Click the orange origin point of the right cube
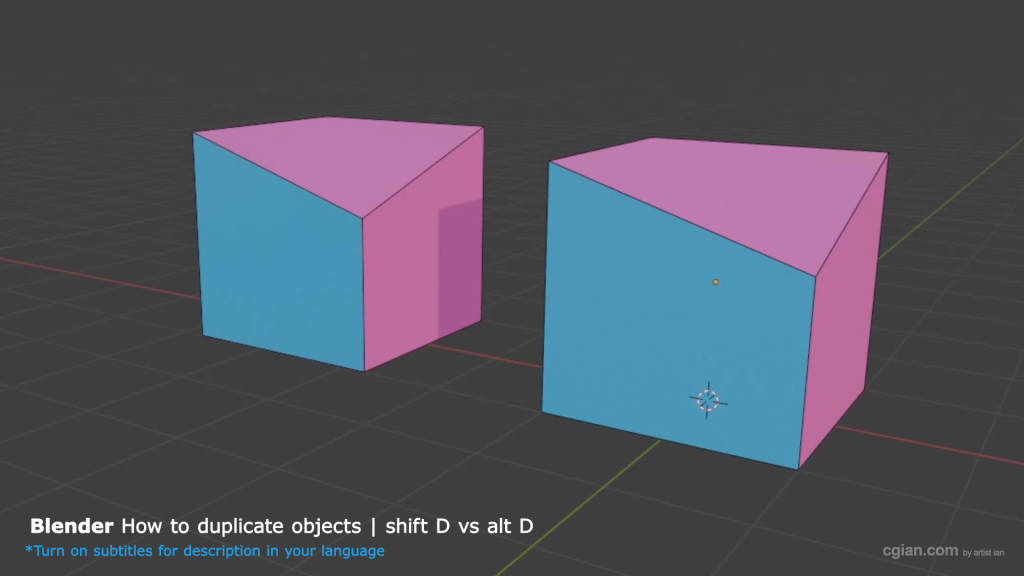Image resolution: width=1024 pixels, height=576 pixels. 716,282
